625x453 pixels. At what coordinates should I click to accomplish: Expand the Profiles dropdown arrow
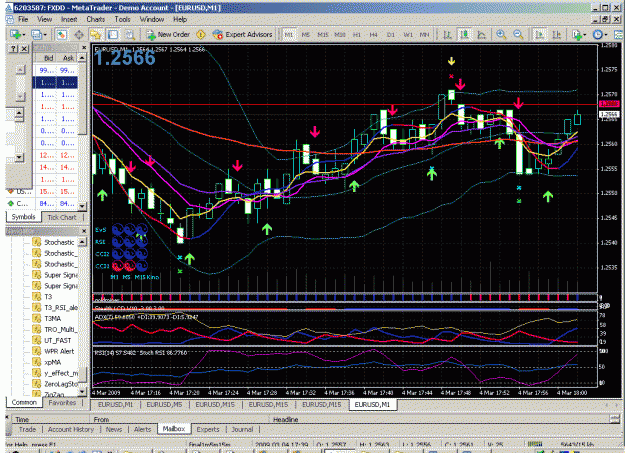tap(45, 35)
